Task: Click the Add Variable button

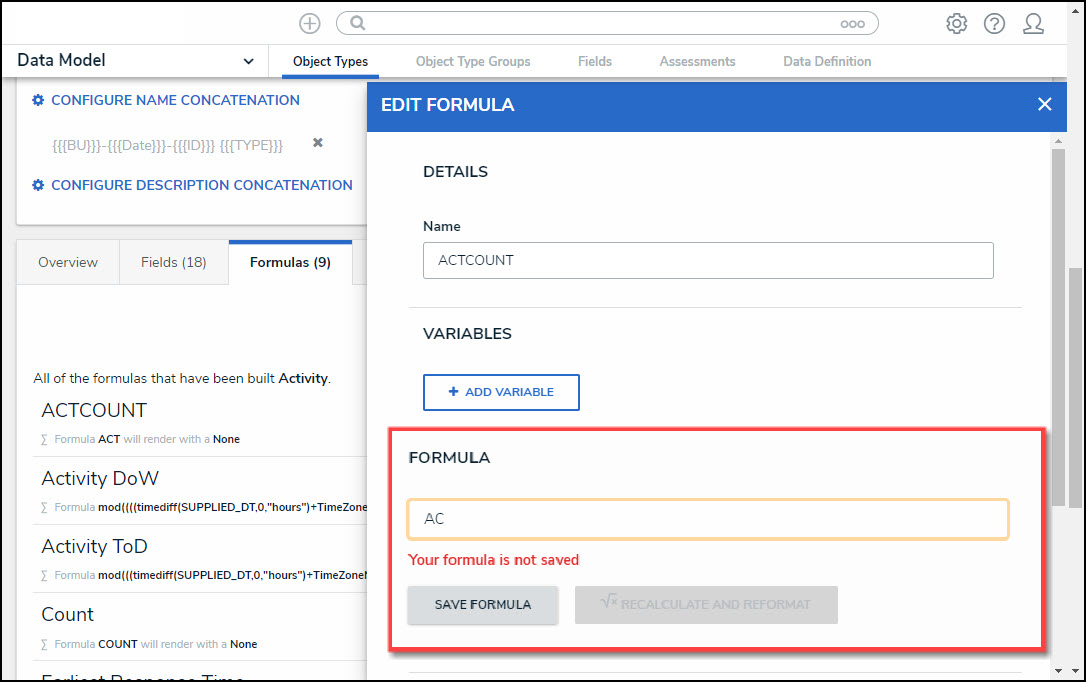Action: 501,392
